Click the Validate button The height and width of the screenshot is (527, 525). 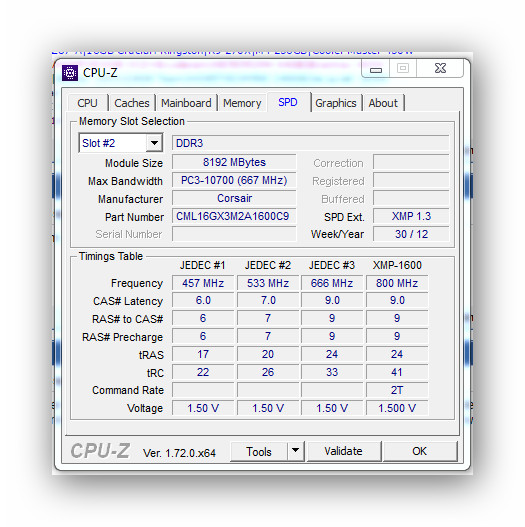click(344, 451)
